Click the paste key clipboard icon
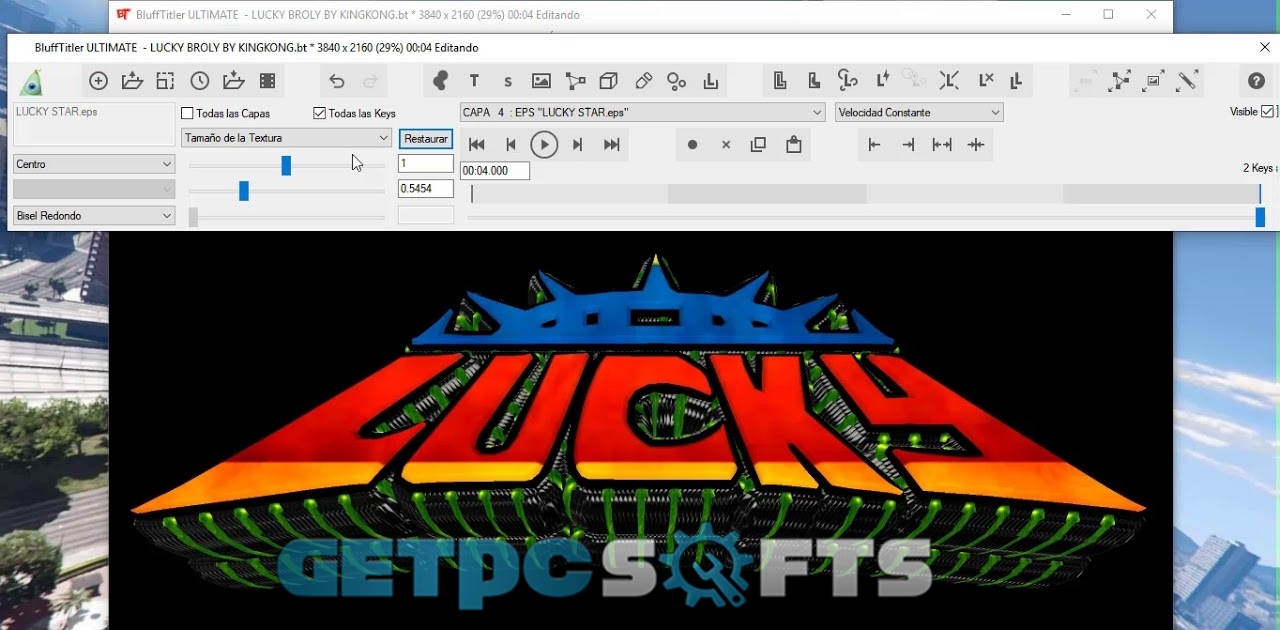Screen dimensions: 1280x630 [793, 145]
